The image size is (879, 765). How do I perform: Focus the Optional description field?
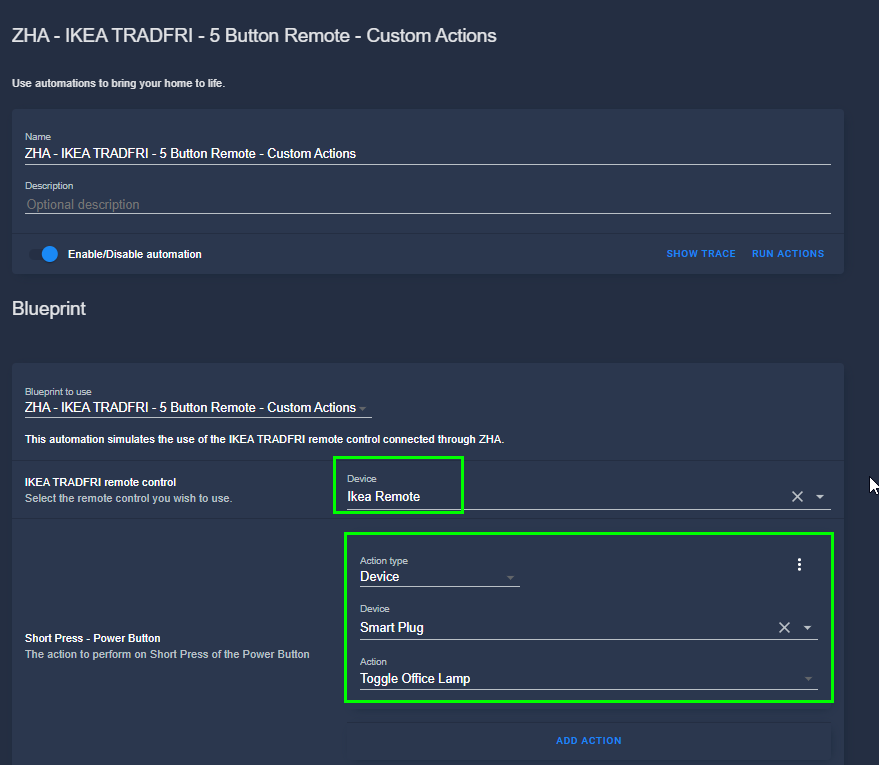428,205
